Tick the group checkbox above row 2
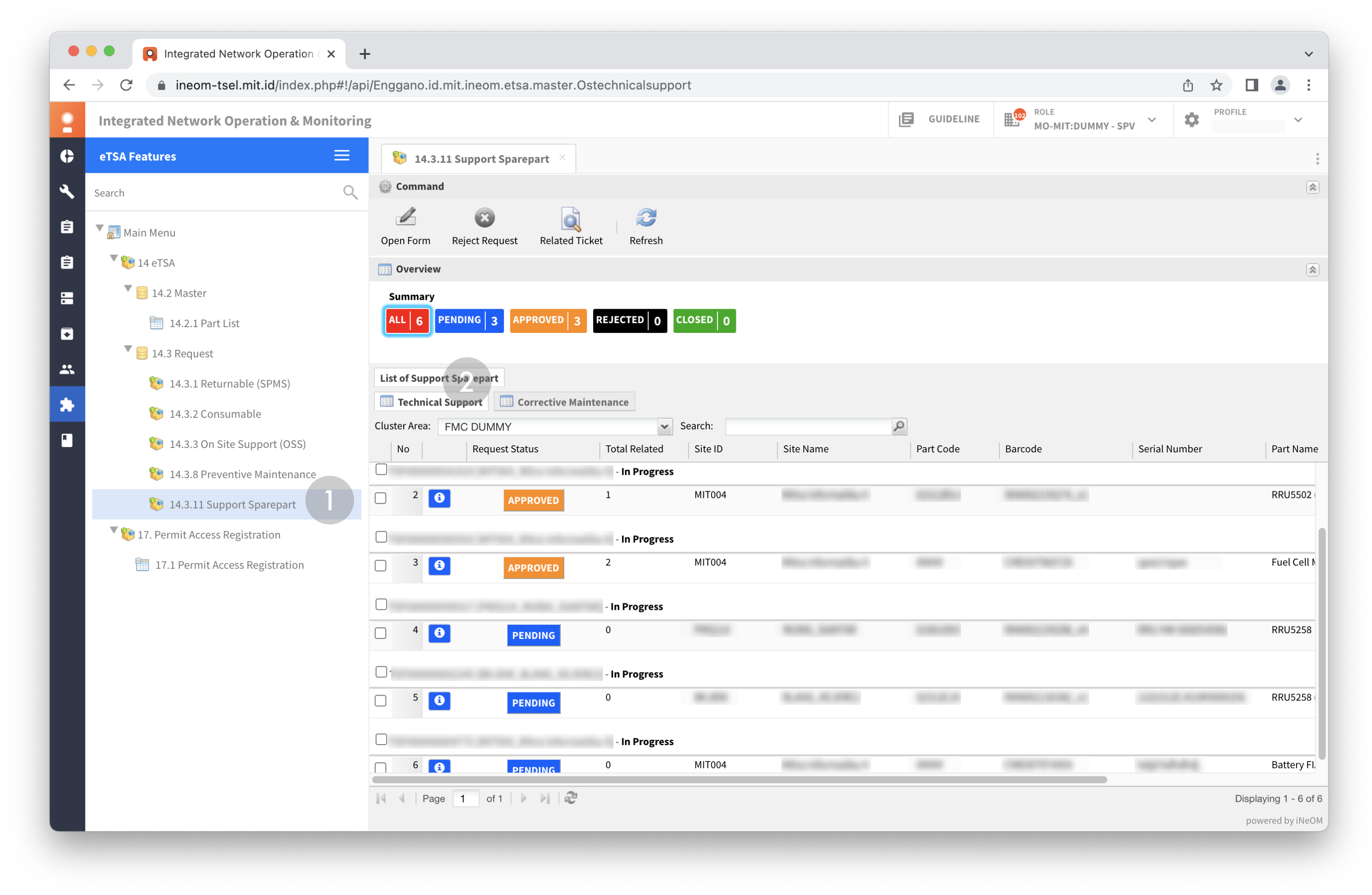This screenshot has height=895, width=1372. [381, 470]
